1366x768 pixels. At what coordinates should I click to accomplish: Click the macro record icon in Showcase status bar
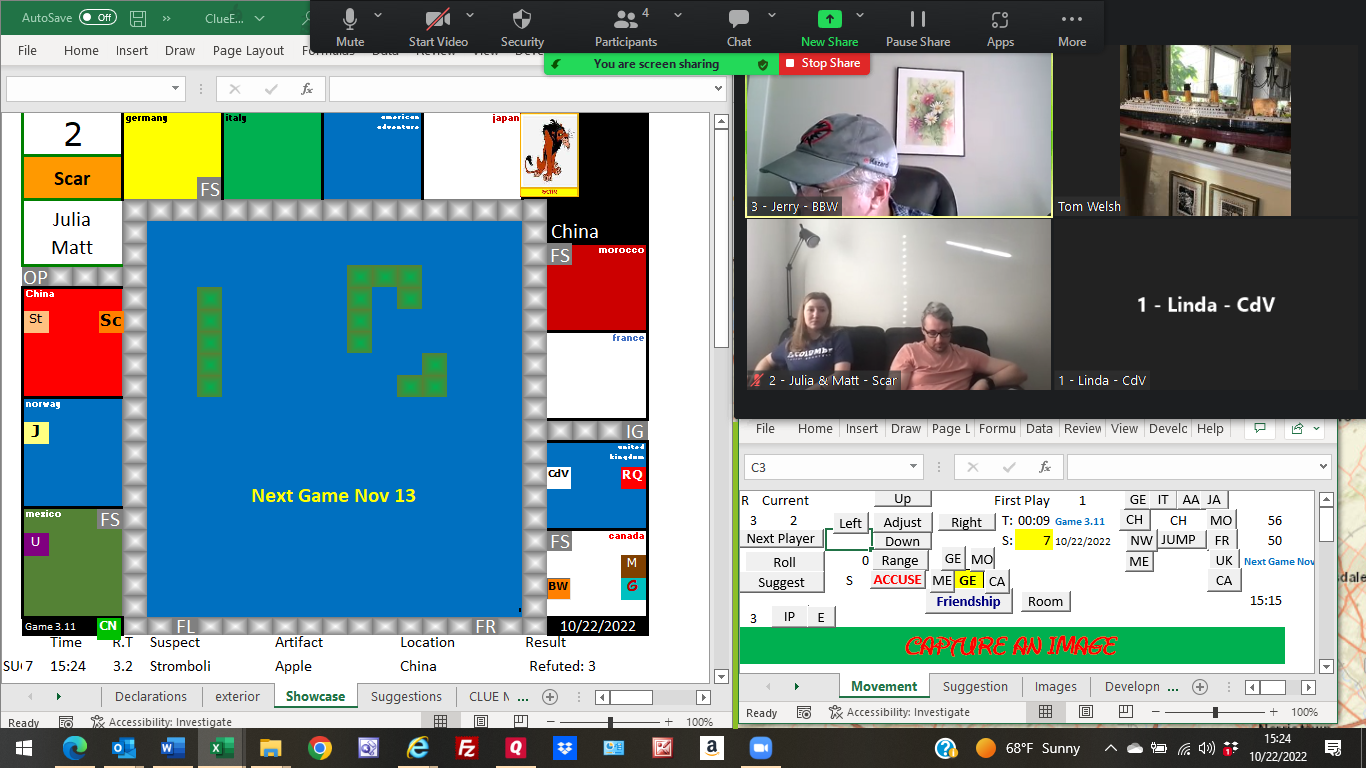[x=66, y=722]
